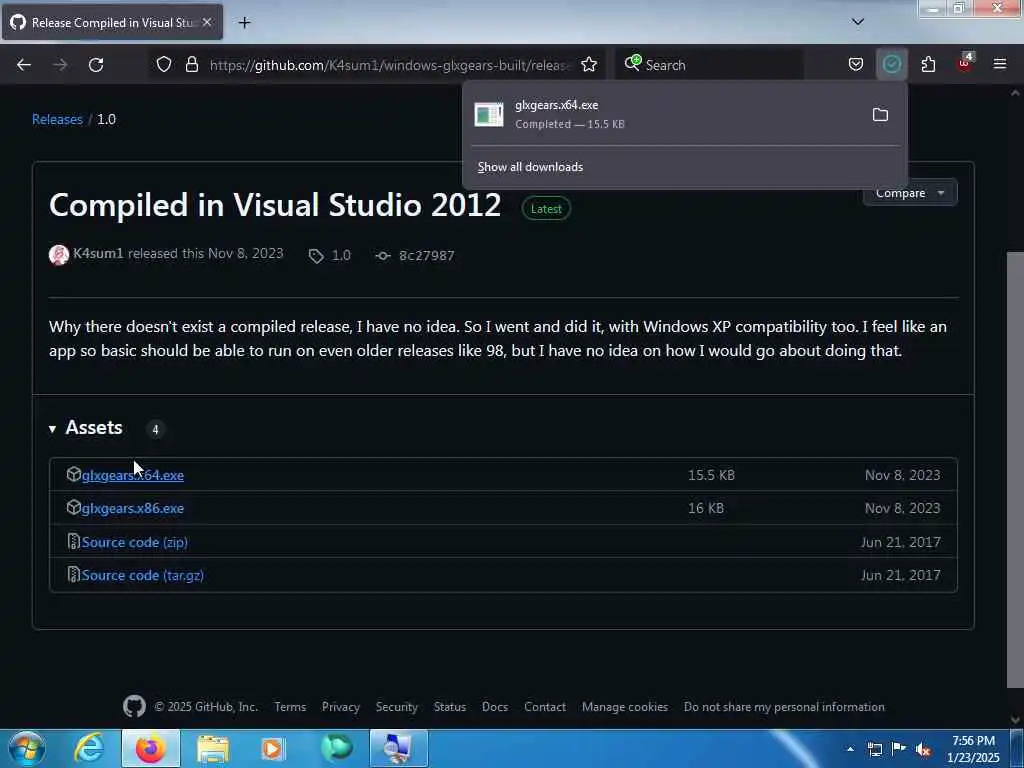The width and height of the screenshot is (1024, 768).
Task: Open the Firefox hamburger menu
Action: [1000, 64]
